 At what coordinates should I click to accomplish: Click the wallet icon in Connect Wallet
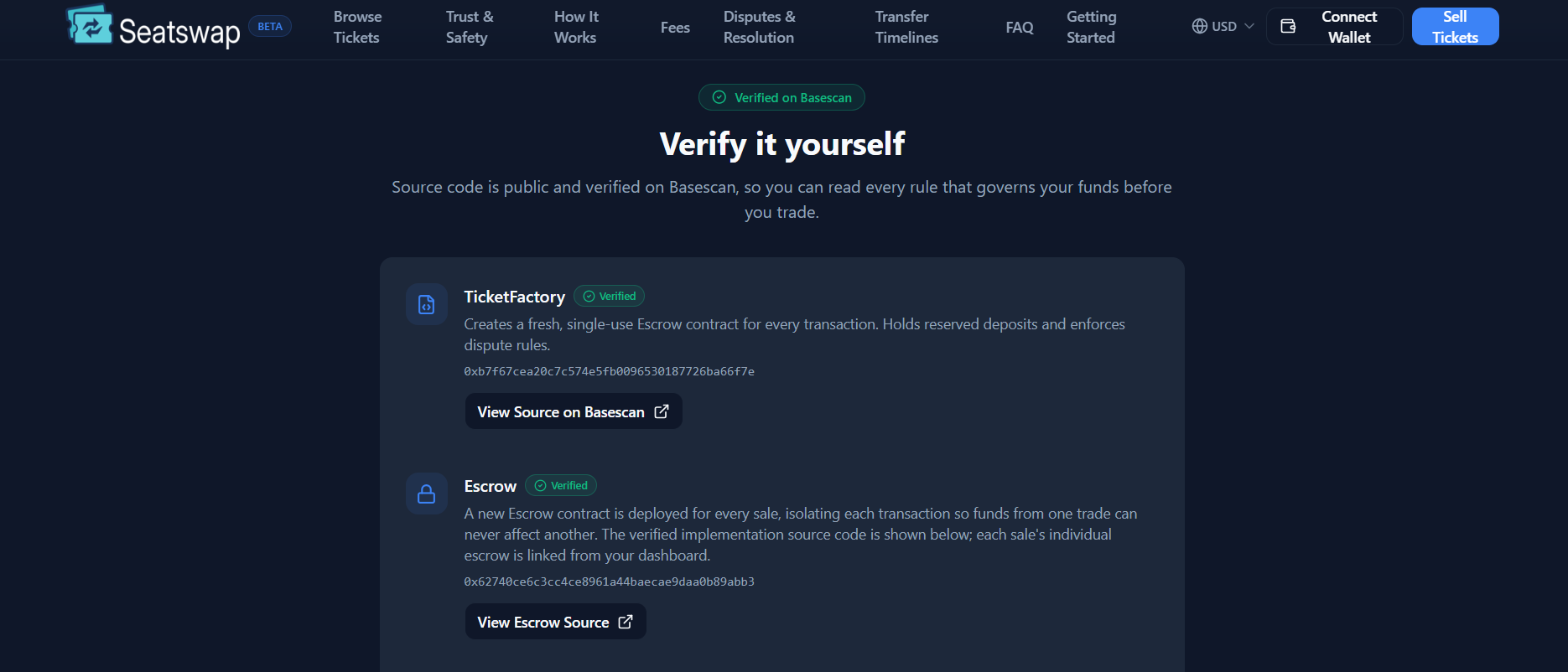pos(1288,27)
